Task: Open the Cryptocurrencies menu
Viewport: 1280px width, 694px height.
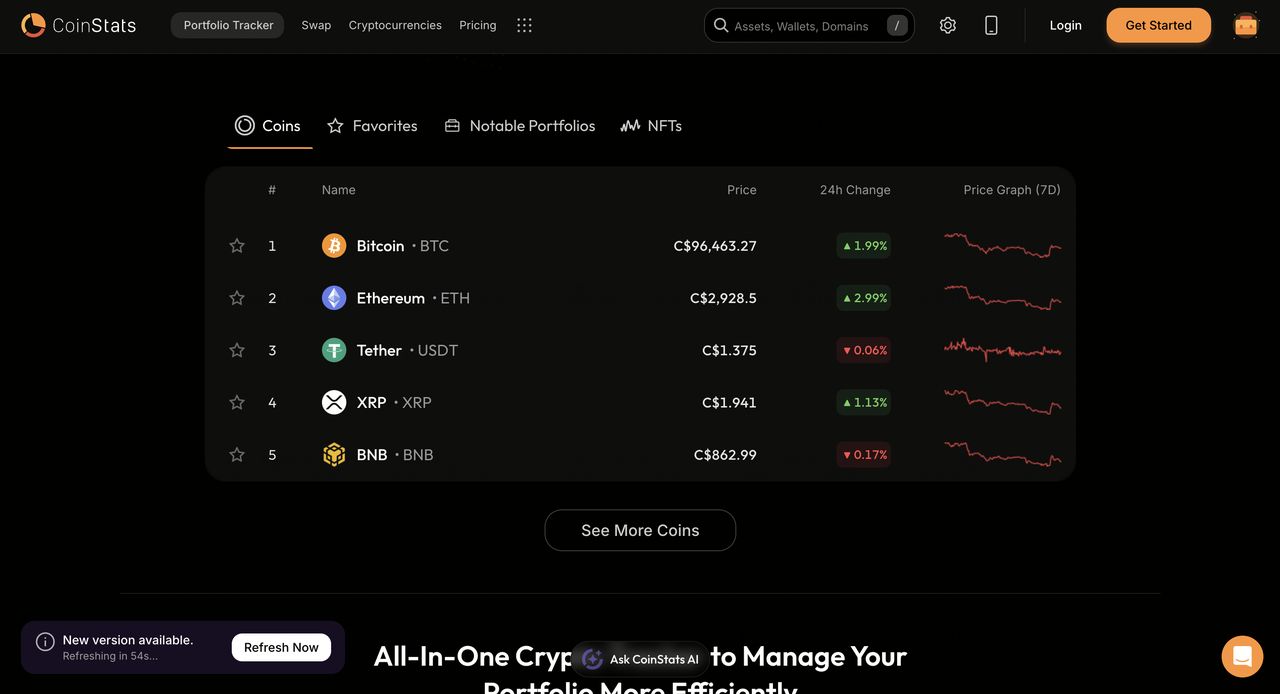Action: pos(395,25)
